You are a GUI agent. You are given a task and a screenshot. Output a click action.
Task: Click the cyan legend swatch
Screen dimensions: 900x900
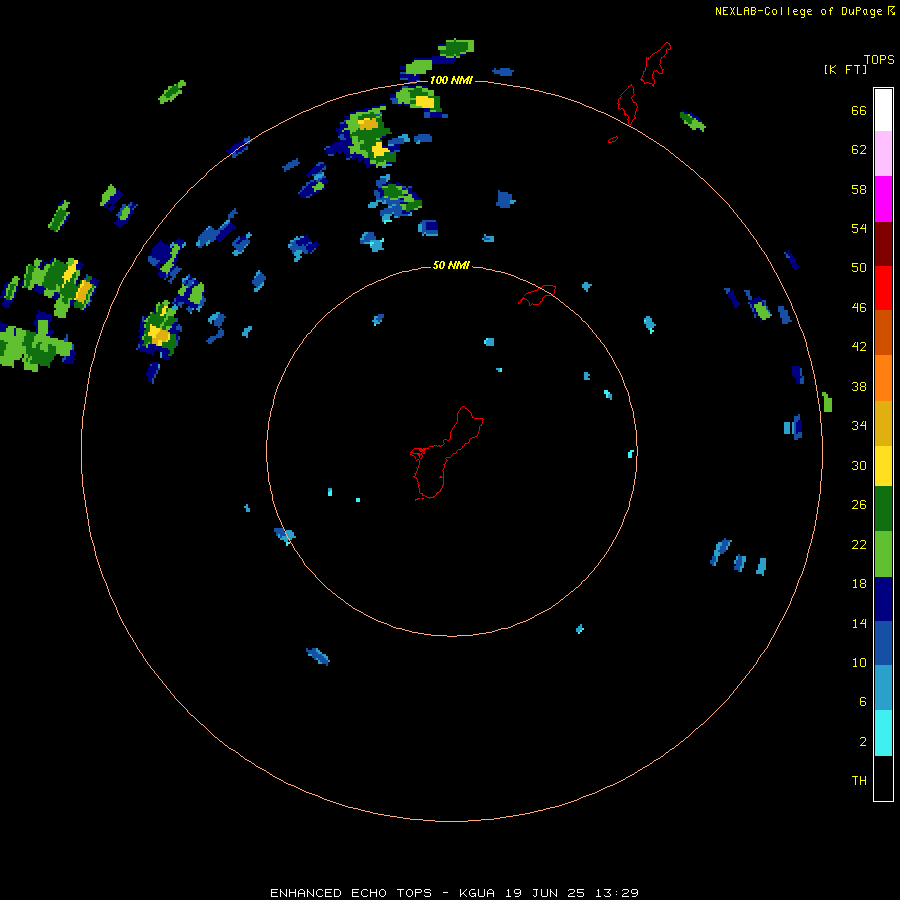(x=883, y=733)
